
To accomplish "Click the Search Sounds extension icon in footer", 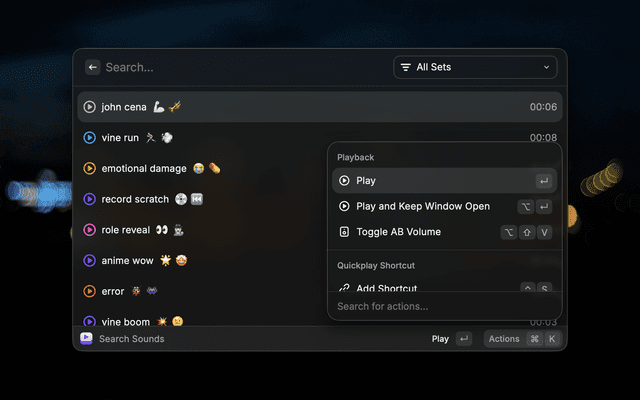I will click(87, 339).
